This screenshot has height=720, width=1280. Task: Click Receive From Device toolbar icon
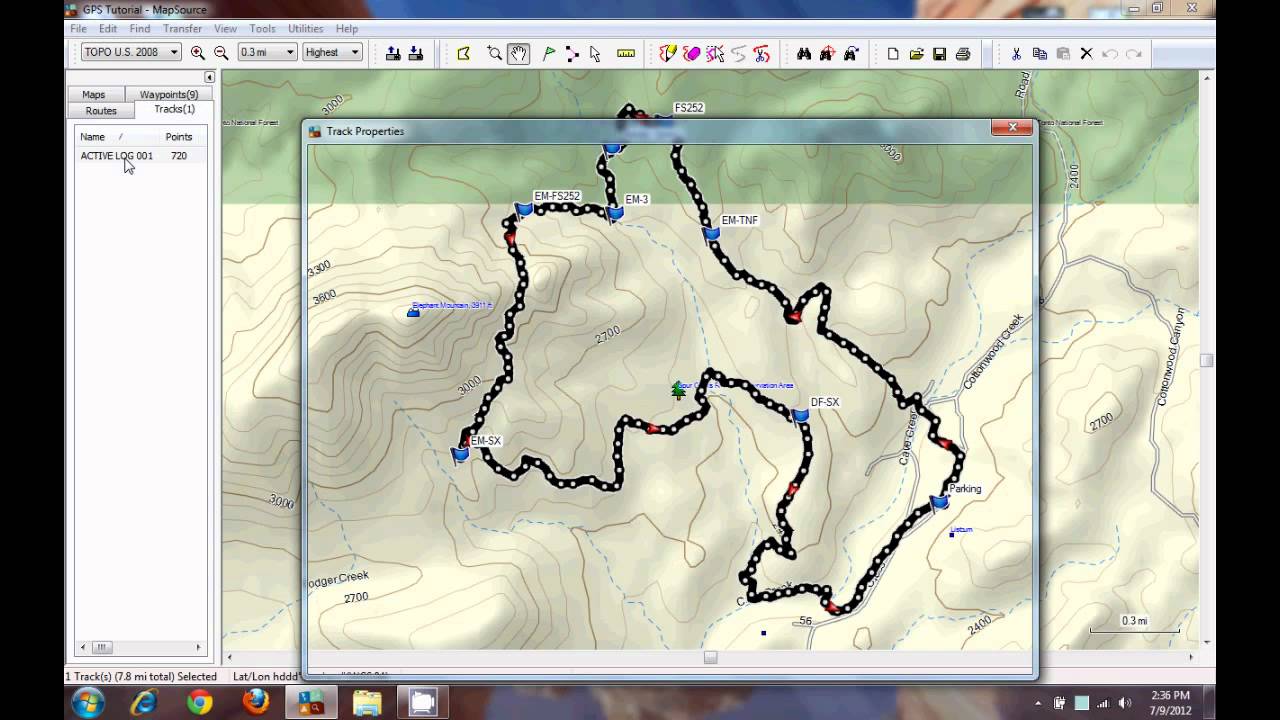tap(416, 53)
